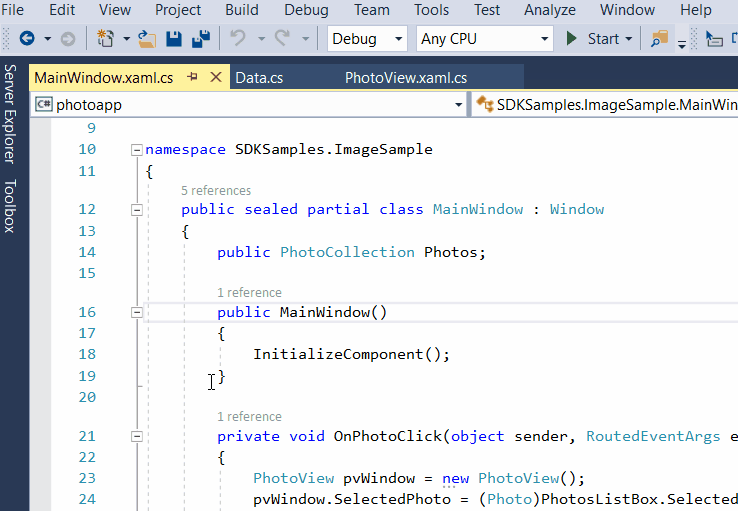Open the Analyze menu
Screen dimensions: 738x511
550,9
